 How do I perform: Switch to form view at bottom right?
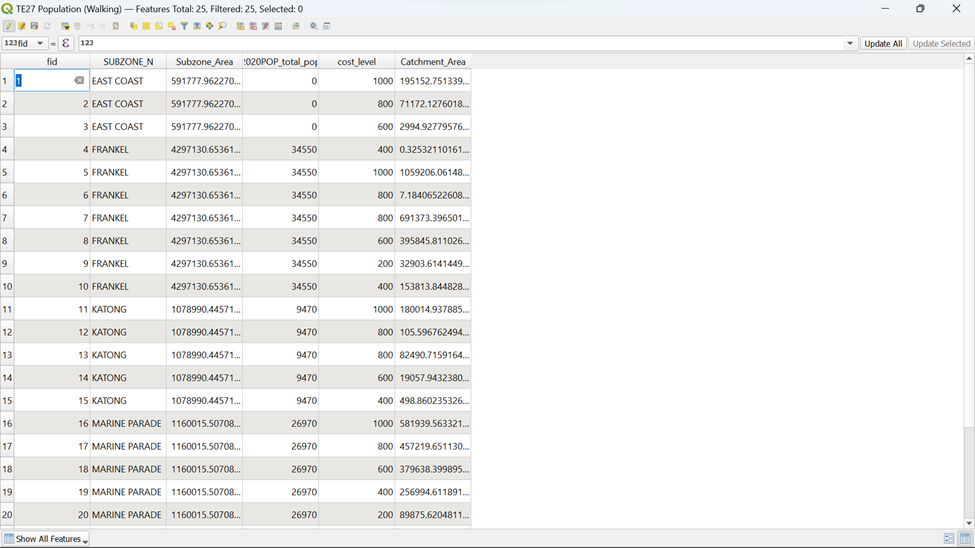948,539
